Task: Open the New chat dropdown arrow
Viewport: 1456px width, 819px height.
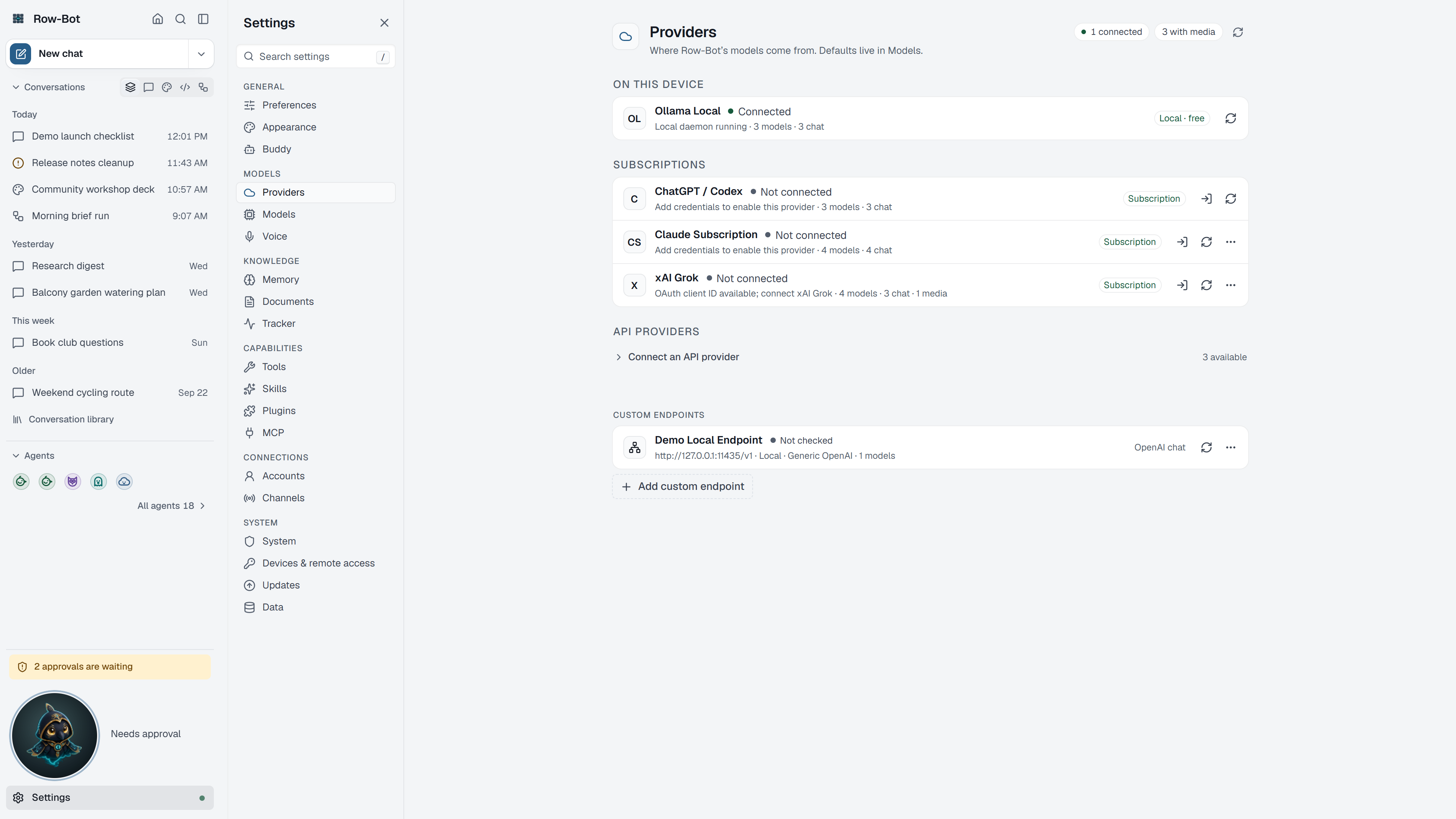Action: tap(201, 54)
